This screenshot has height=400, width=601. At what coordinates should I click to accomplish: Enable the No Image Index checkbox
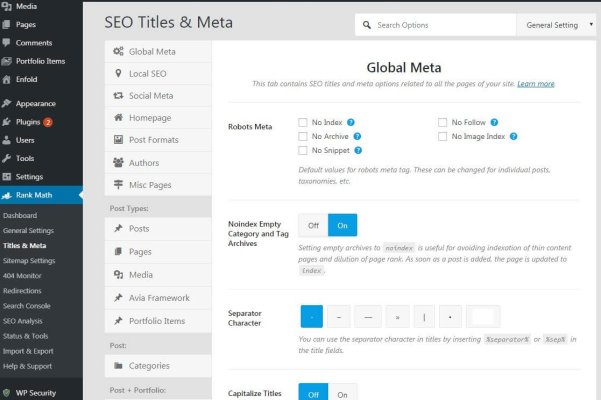(442, 136)
